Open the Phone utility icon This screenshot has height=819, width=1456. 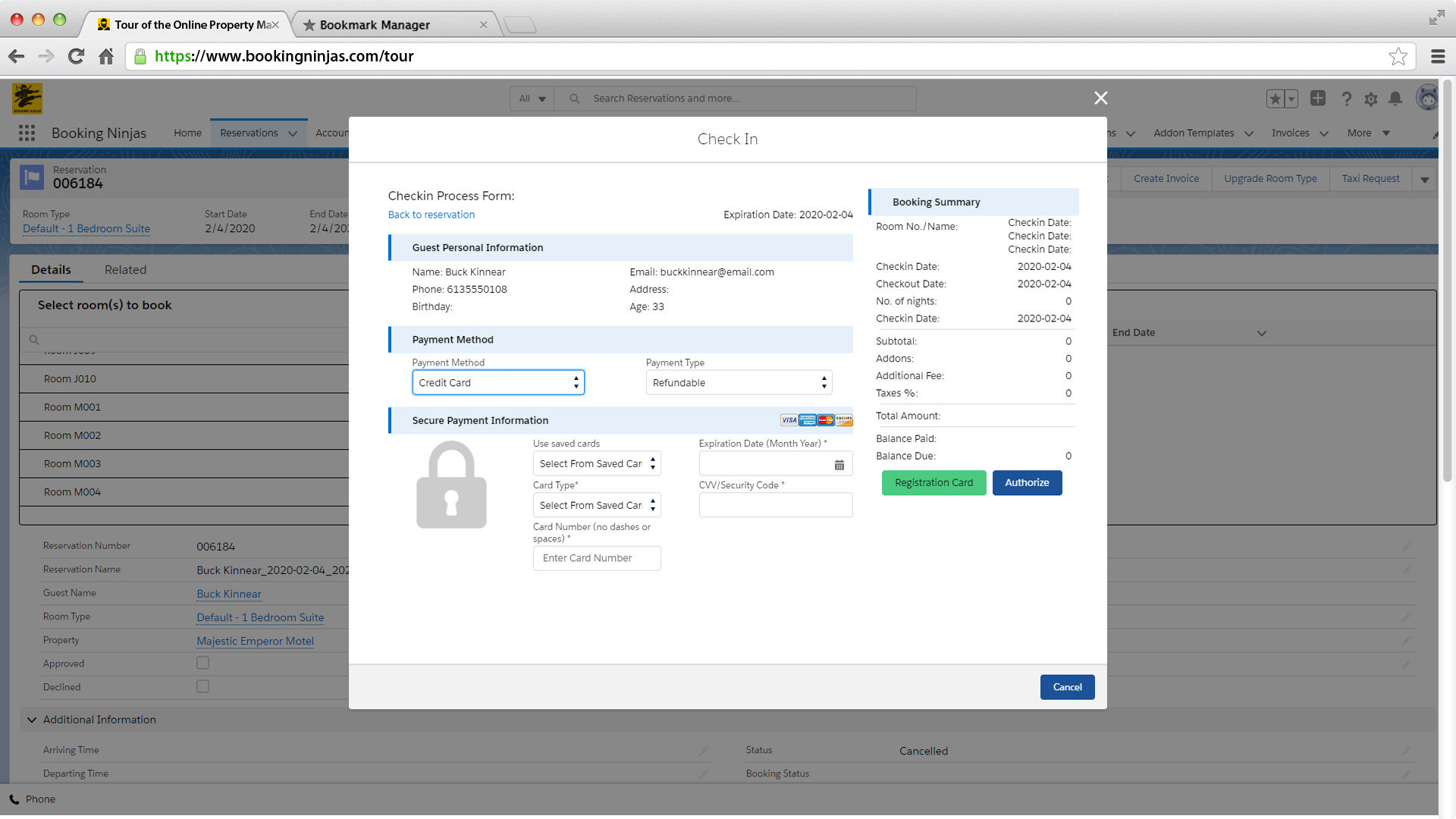pyautogui.click(x=14, y=799)
